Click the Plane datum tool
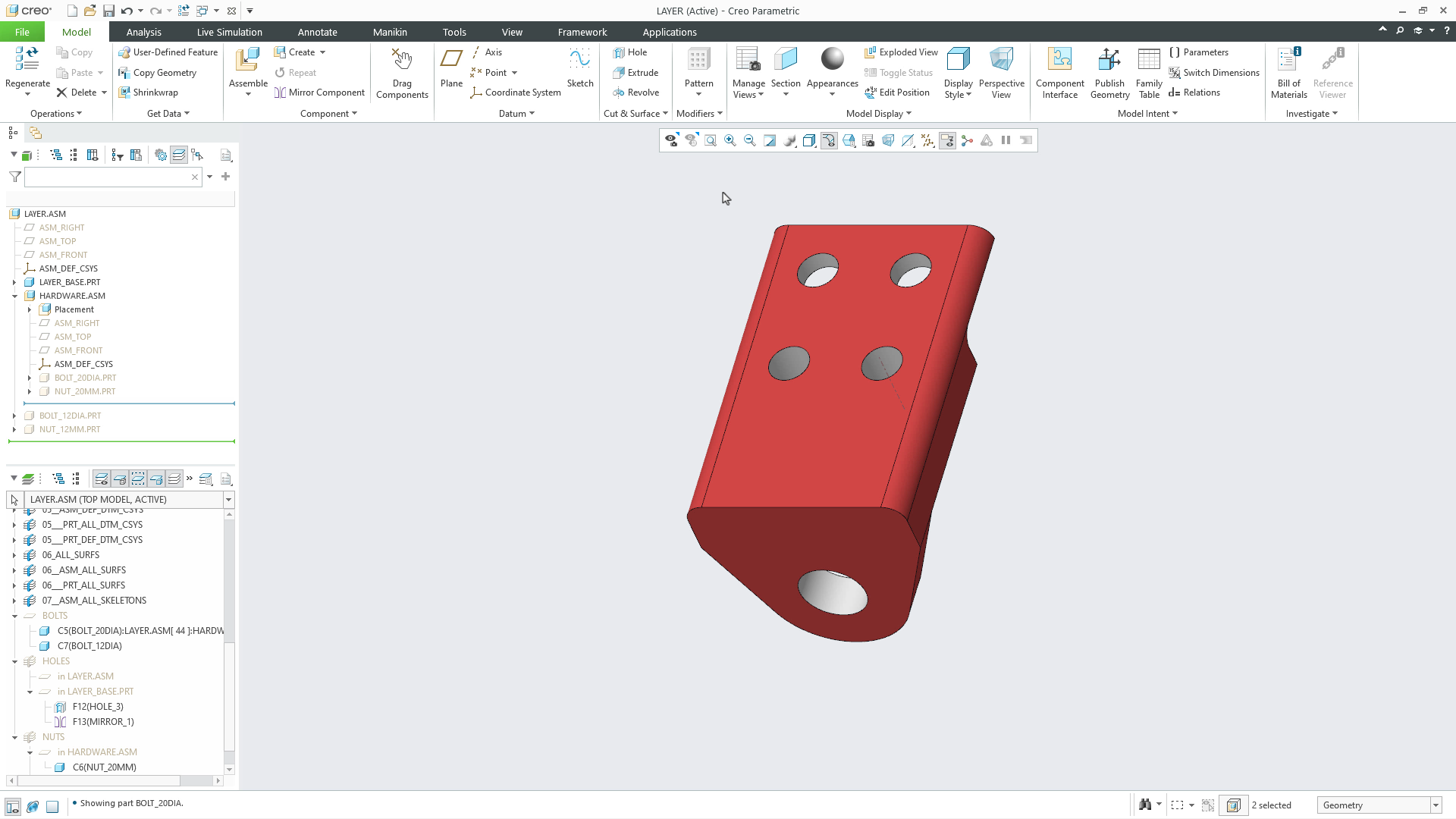1456x819 pixels. click(451, 67)
